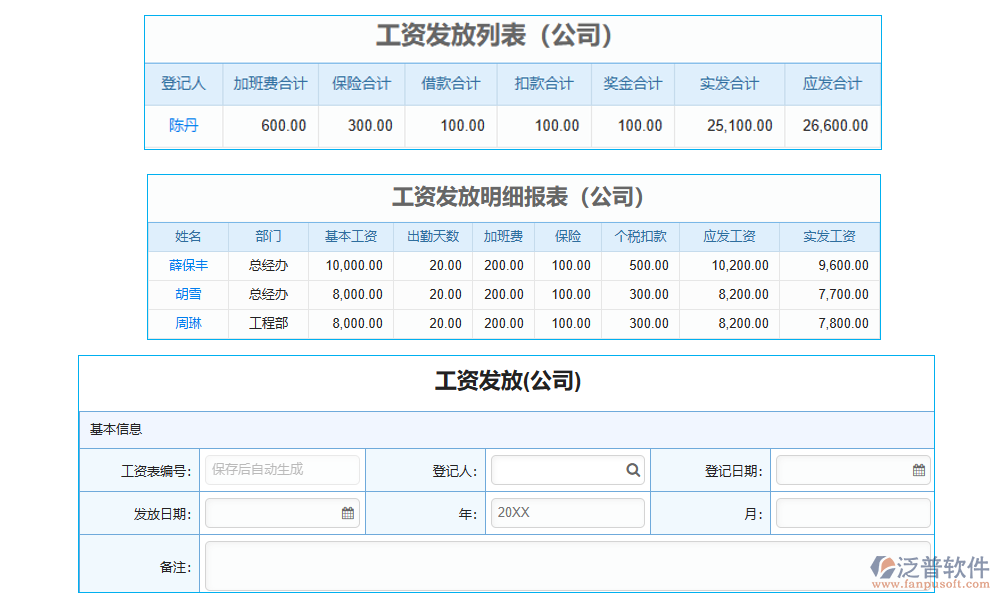Focus the 工资表编号 input field
This screenshot has height=600, width=1000.
282,470
